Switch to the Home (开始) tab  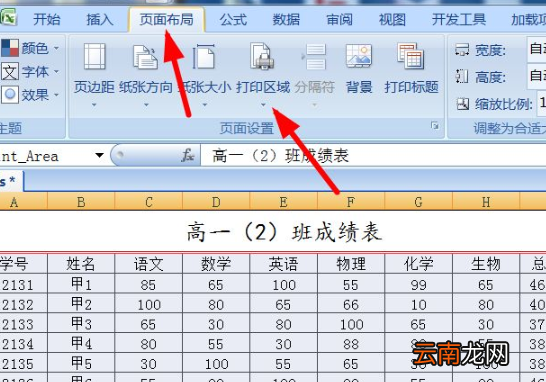tap(47, 20)
